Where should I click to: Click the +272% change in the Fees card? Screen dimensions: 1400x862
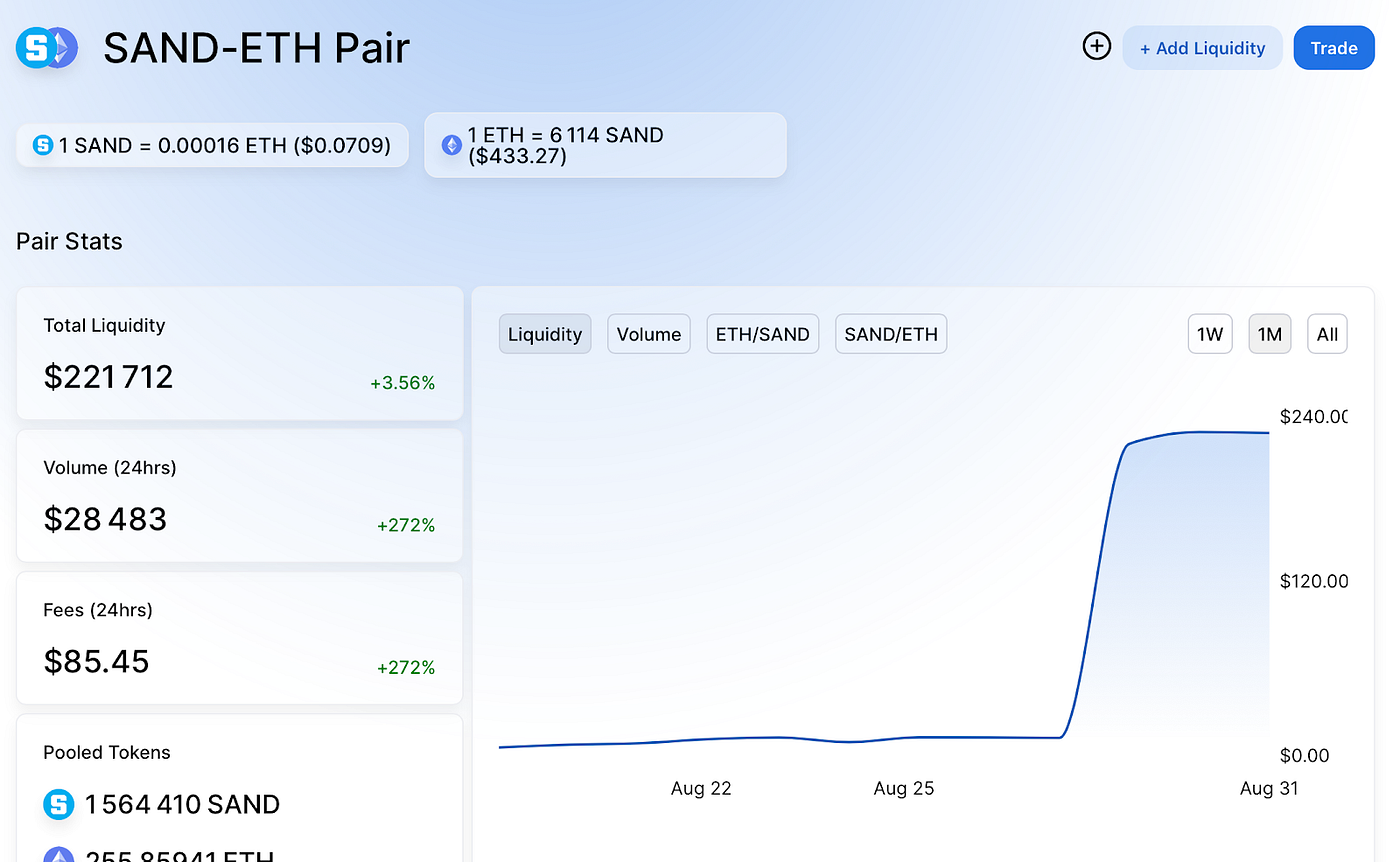pos(406,667)
